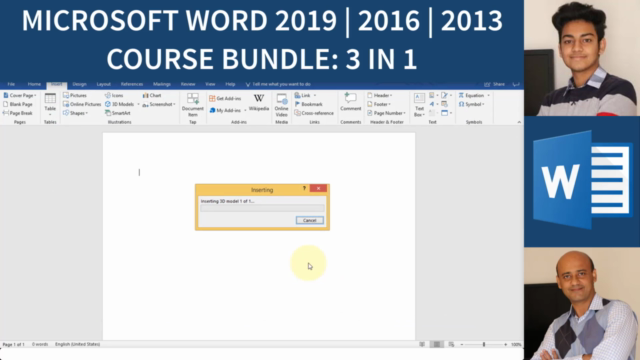
Task: Click the Inserting dialog help question mark
Action: click(x=304, y=188)
